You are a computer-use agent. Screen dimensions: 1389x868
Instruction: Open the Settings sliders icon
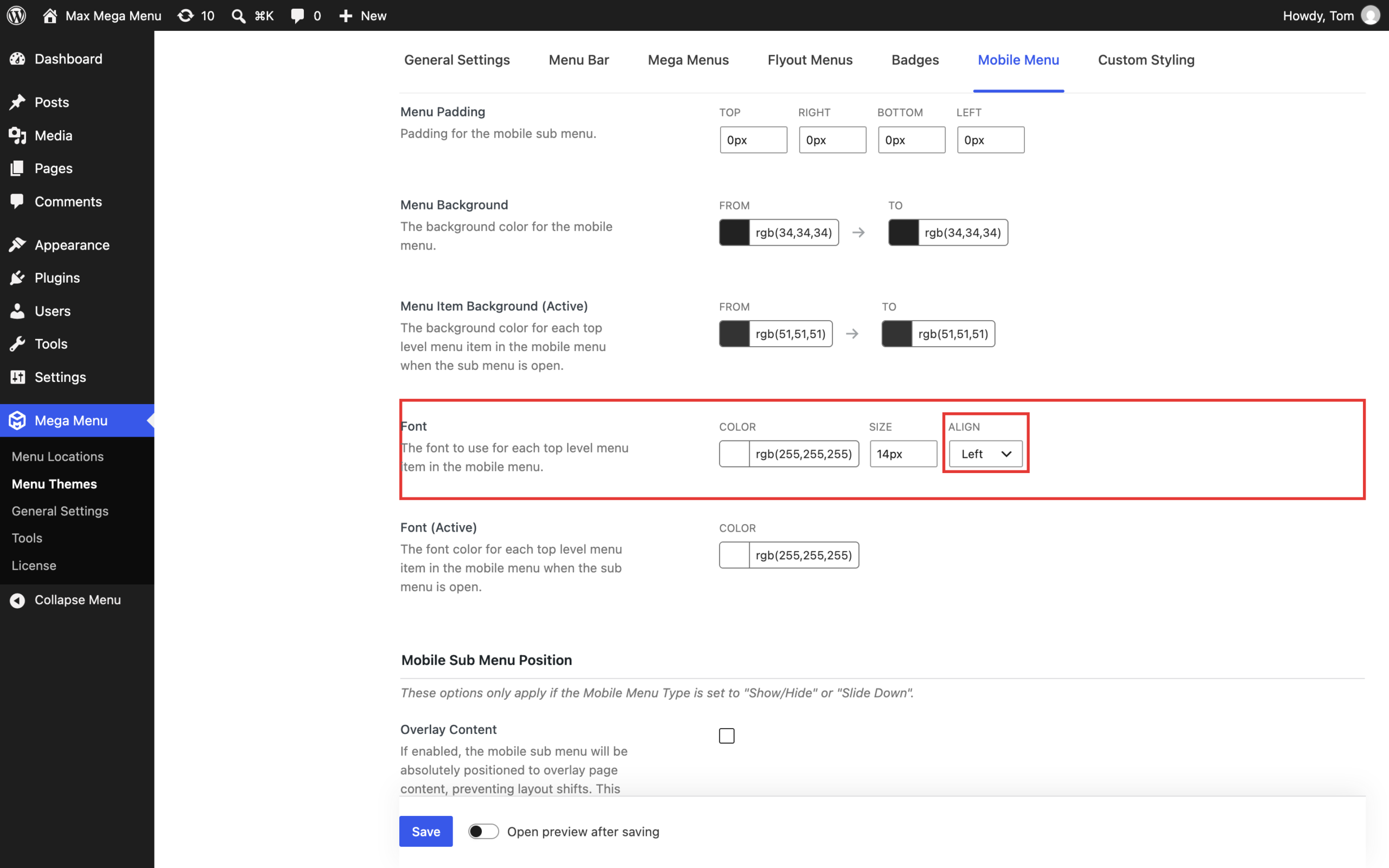[x=17, y=377]
